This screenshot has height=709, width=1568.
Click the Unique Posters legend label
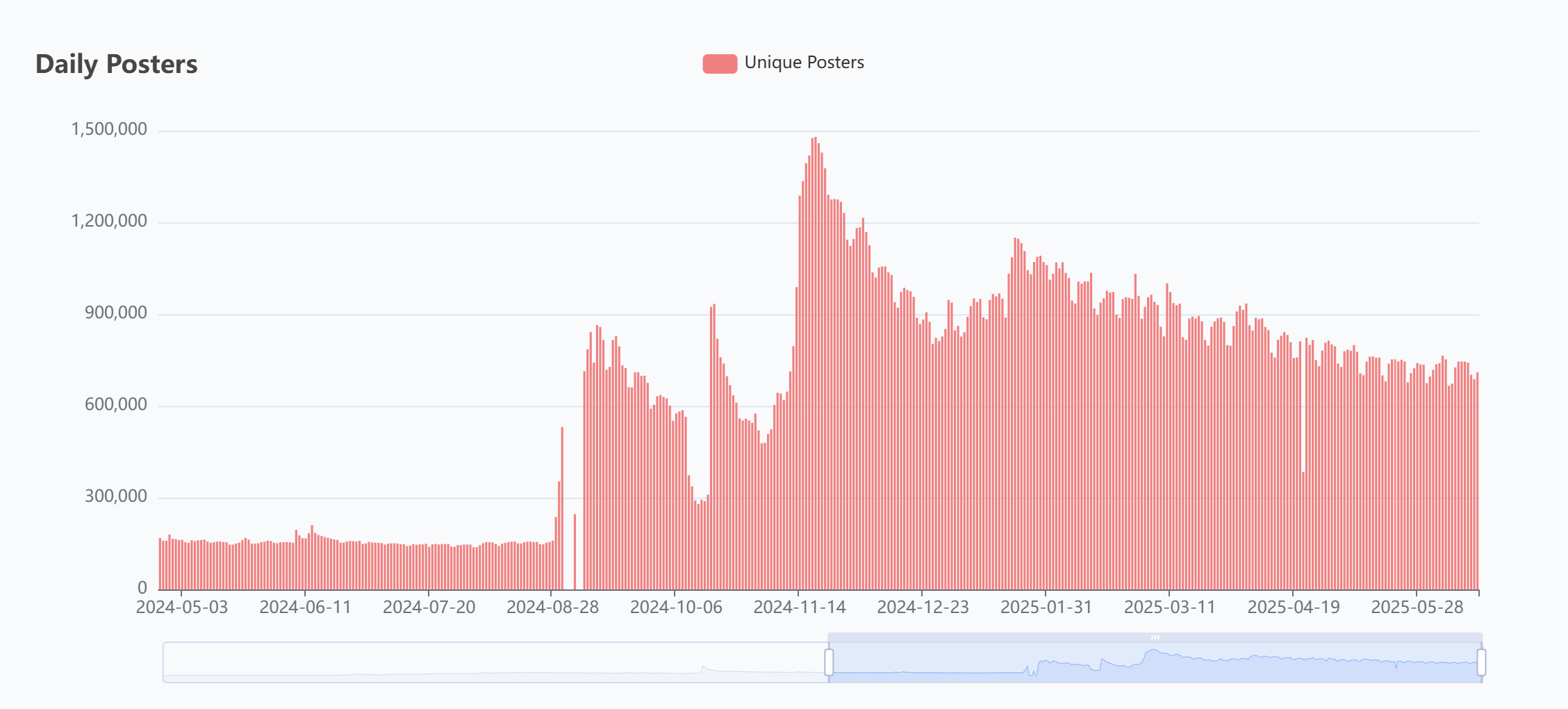tap(804, 63)
